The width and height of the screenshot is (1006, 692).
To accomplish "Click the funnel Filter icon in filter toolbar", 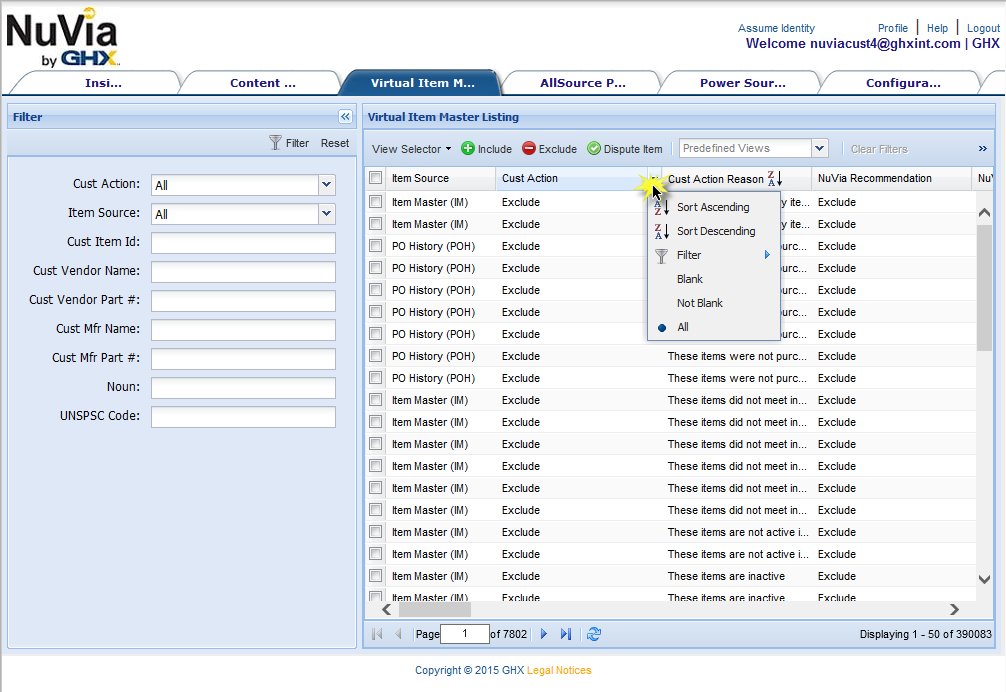I will pos(275,142).
